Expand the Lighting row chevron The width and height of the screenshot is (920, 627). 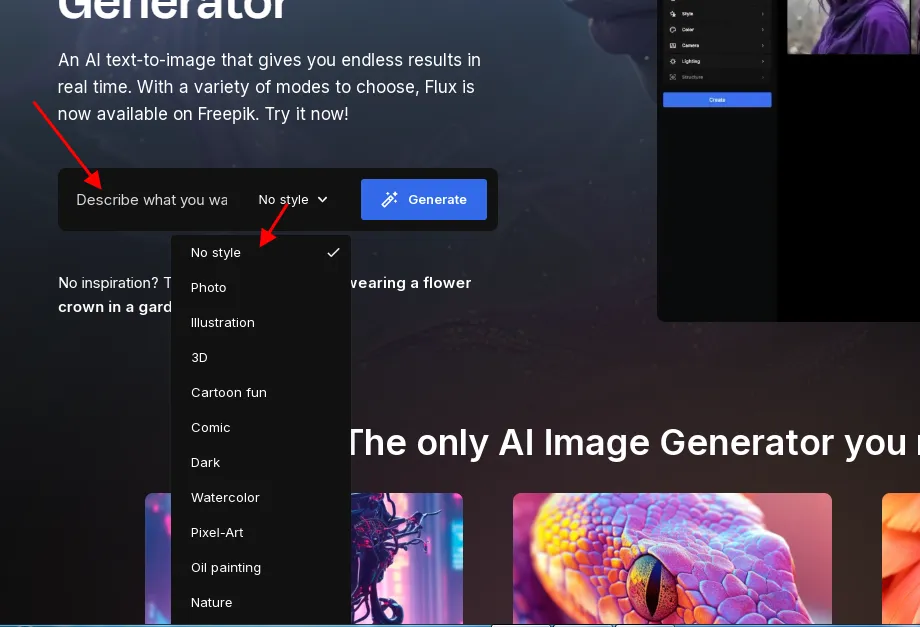[x=763, y=61]
